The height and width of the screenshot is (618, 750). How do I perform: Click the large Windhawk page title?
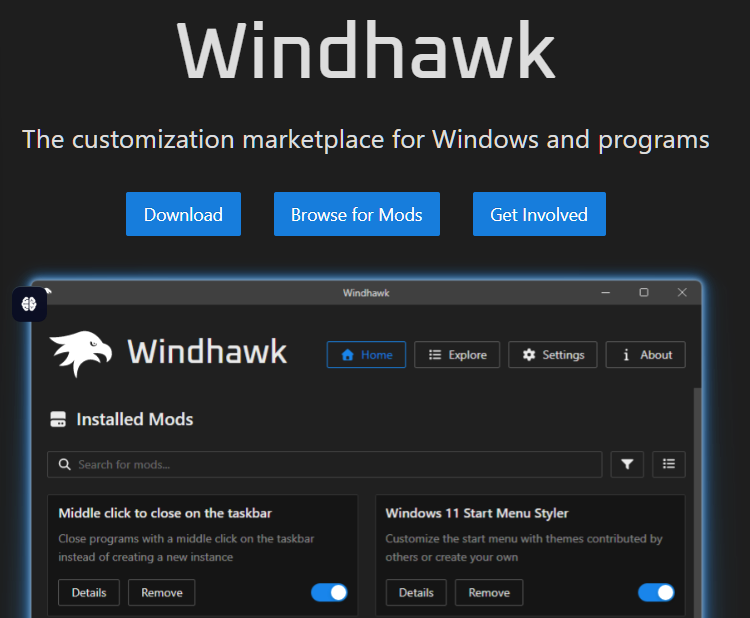(x=366, y=50)
